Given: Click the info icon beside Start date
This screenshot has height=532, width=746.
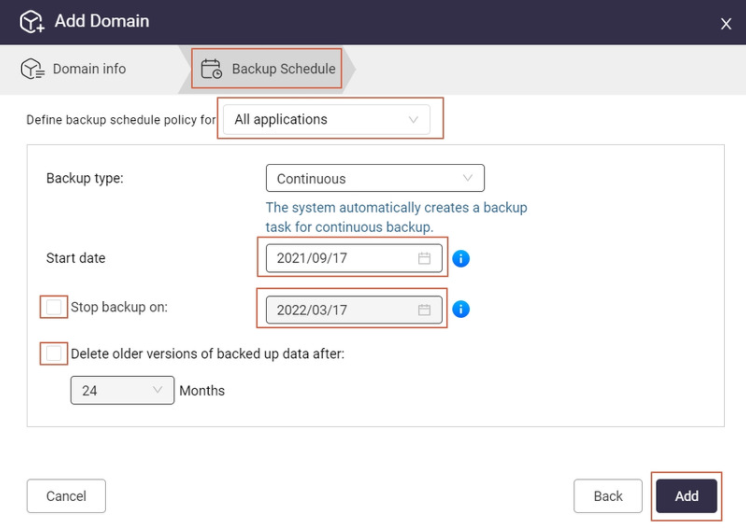Looking at the screenshot, I should (461, 258).
